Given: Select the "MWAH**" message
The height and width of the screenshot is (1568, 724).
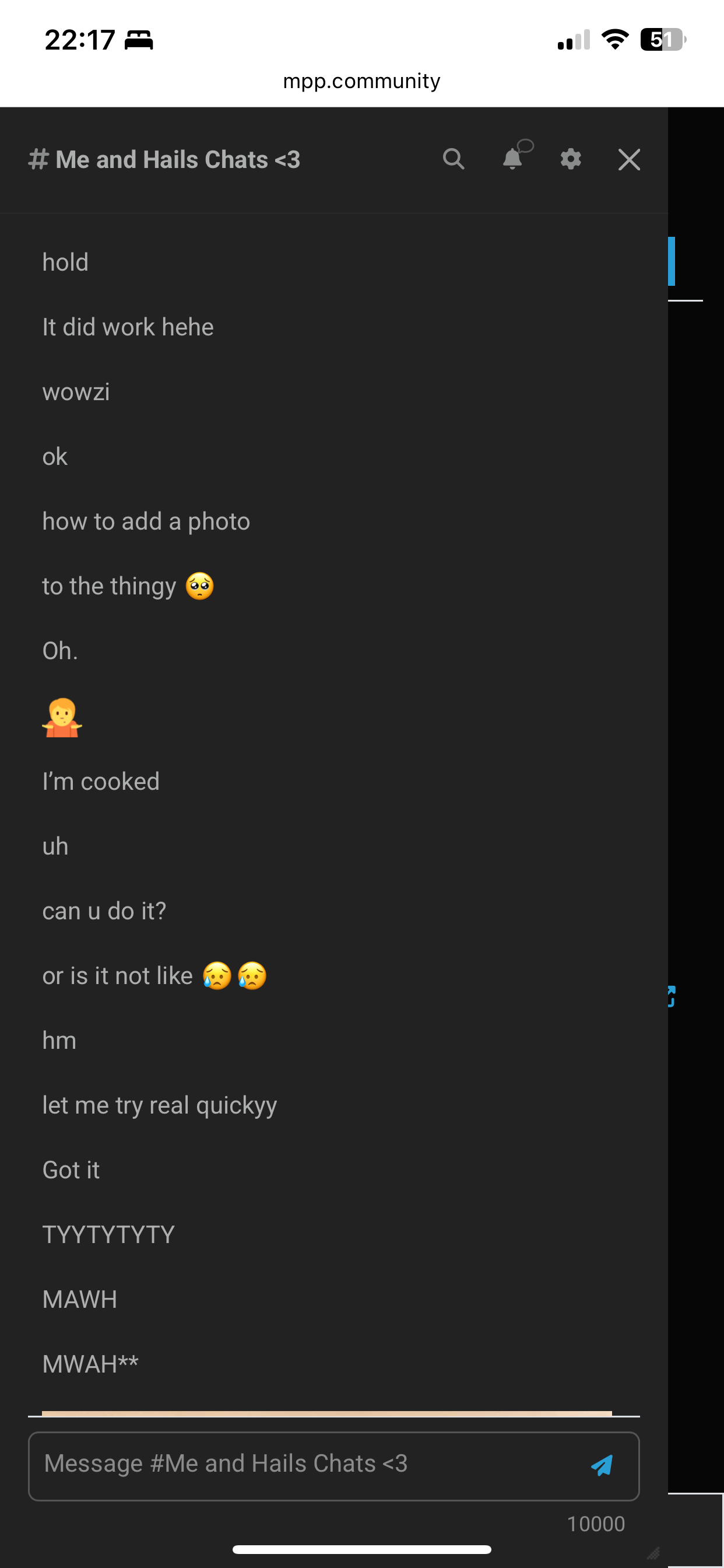Looking at the screenshot, I should tap(90, 1364).
